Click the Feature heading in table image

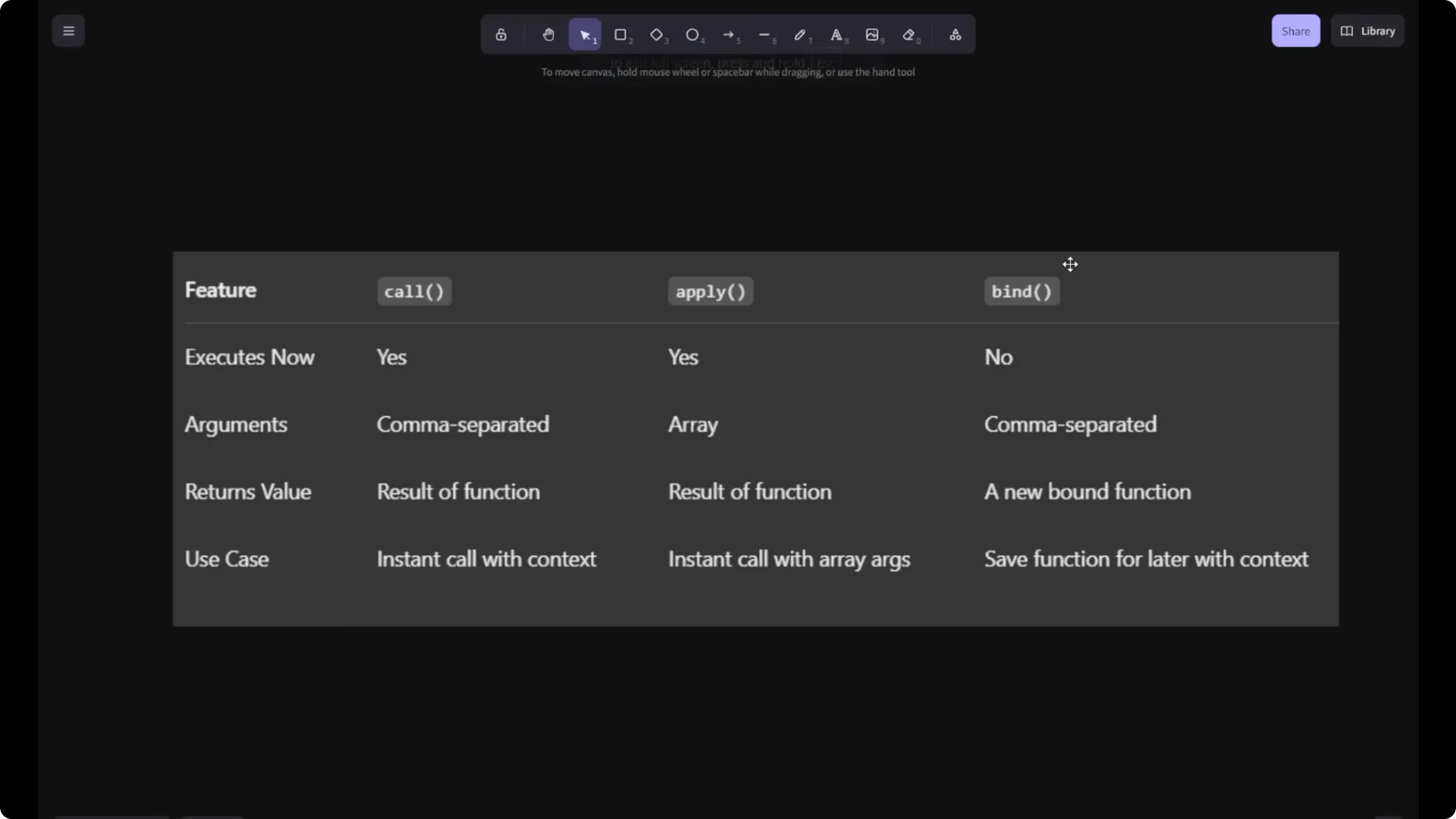pyautogui.click(x=221, y=290)
